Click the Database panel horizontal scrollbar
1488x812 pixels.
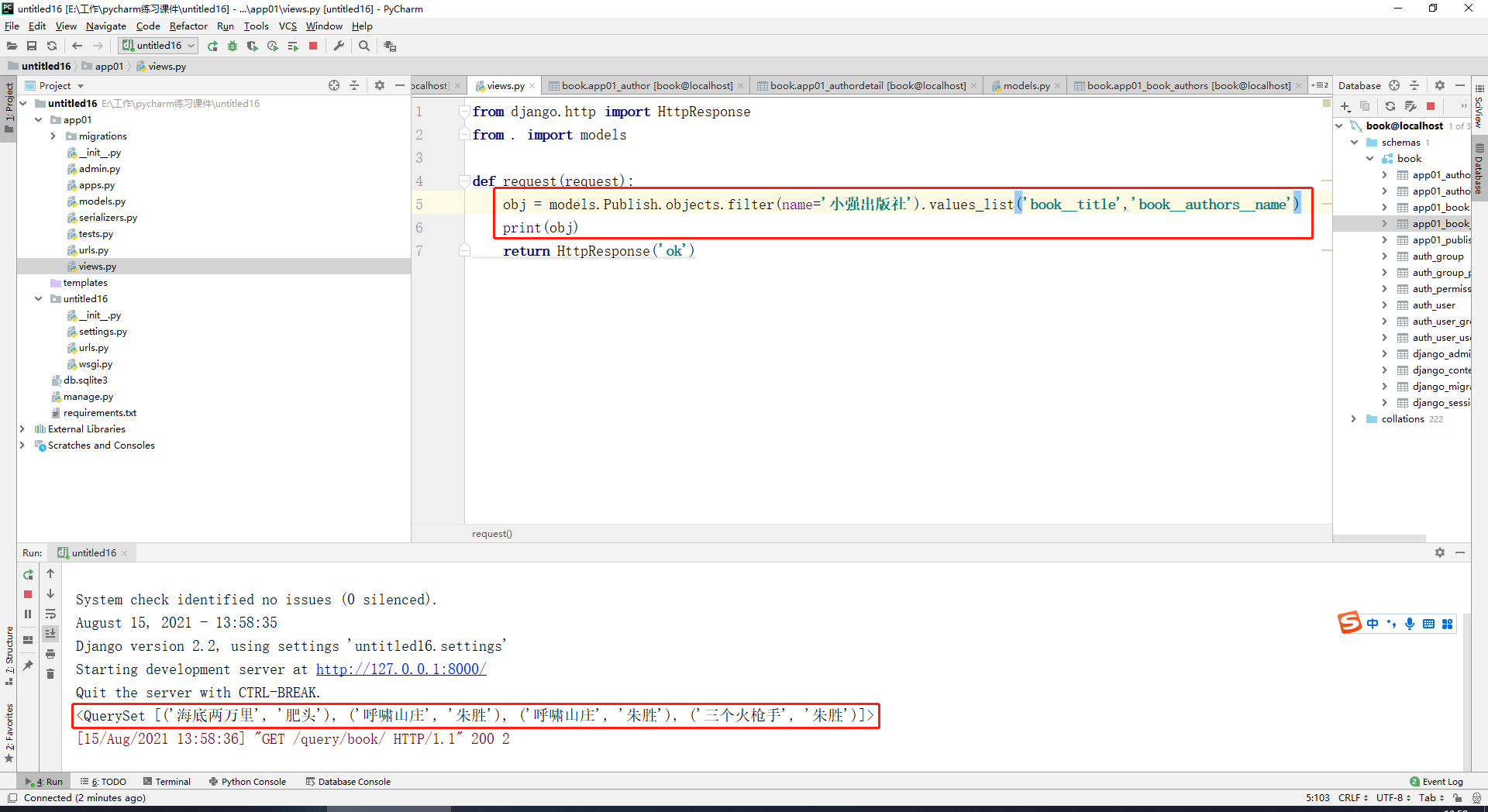[1380, 537]
